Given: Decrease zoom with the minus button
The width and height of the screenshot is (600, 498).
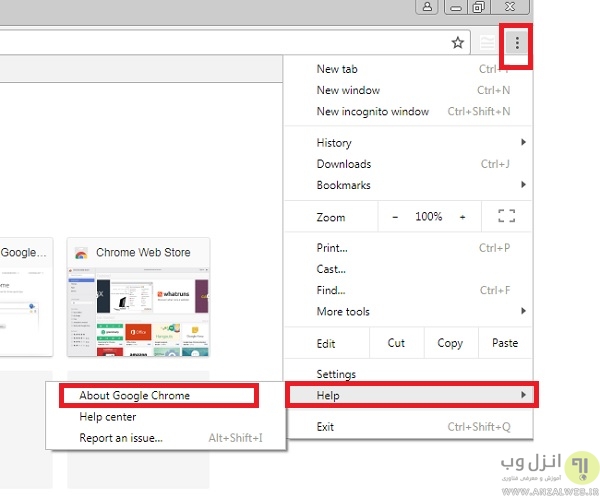Looking at the screenshot, I should [x=395, y=217].
